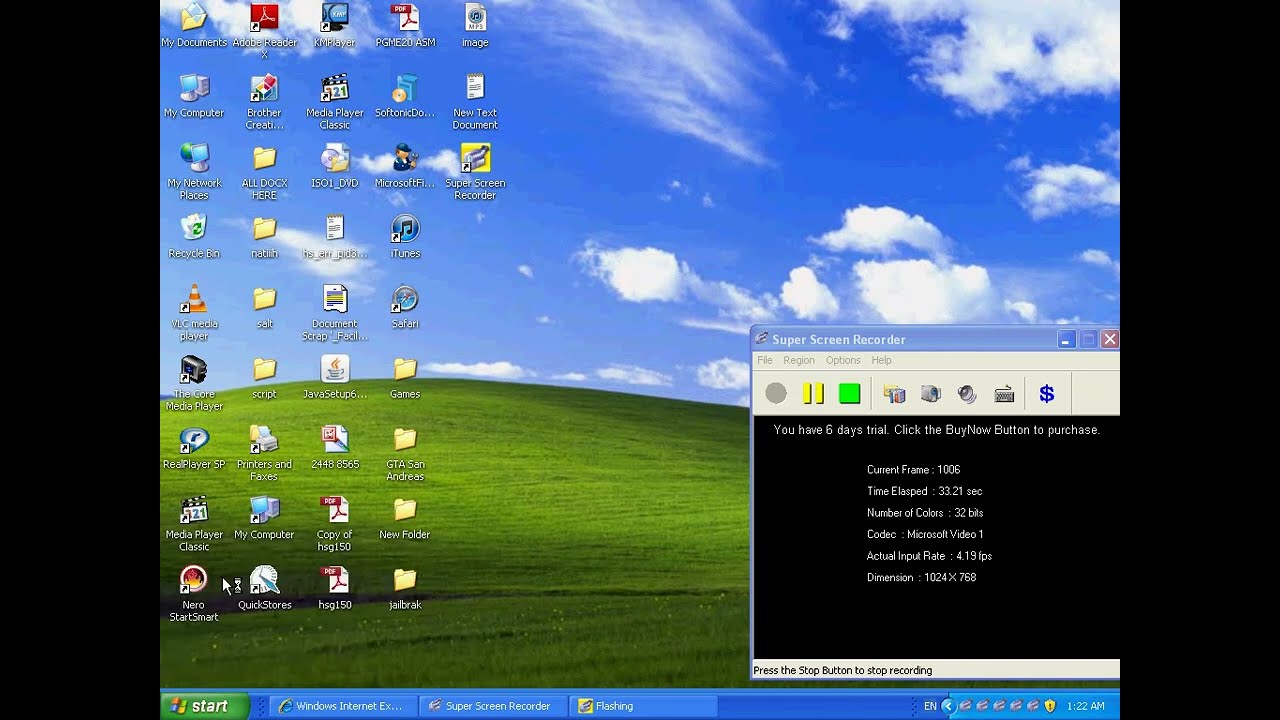Select the Copy of hsg150 PDF

click(x=335, y=523)
